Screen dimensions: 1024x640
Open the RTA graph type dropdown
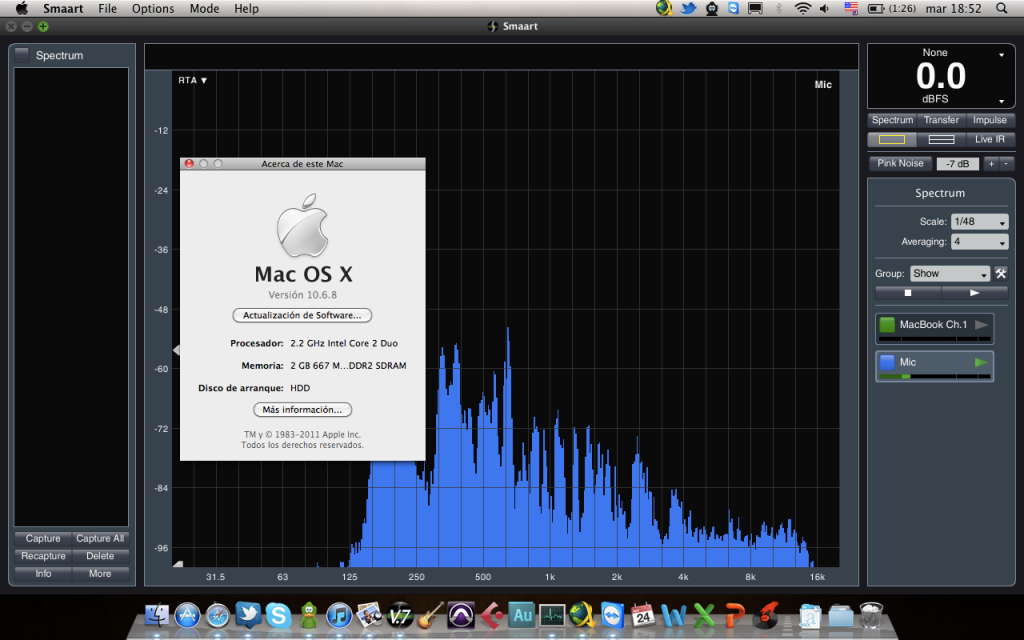point(193,80)
